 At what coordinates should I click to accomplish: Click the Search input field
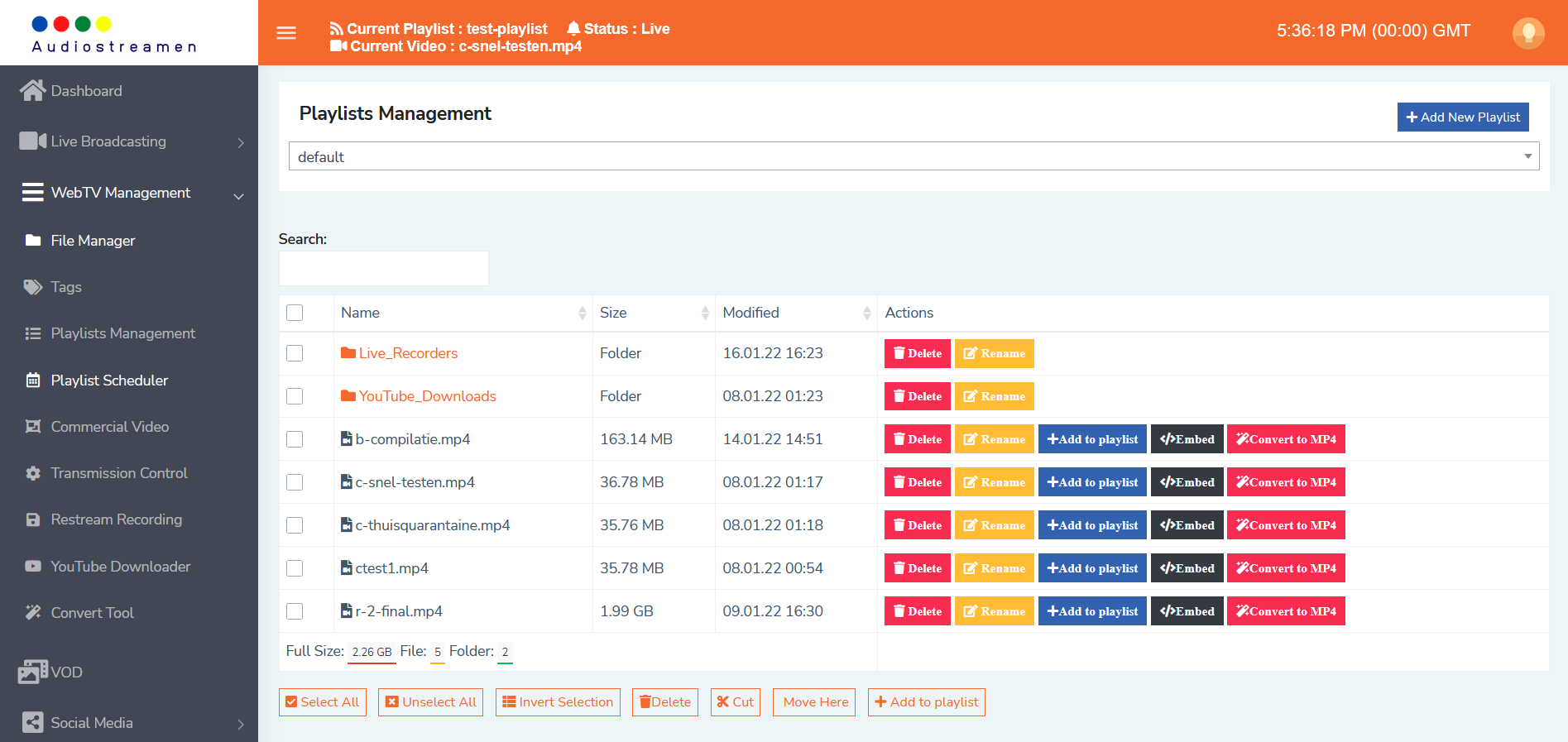coord(384,269)
